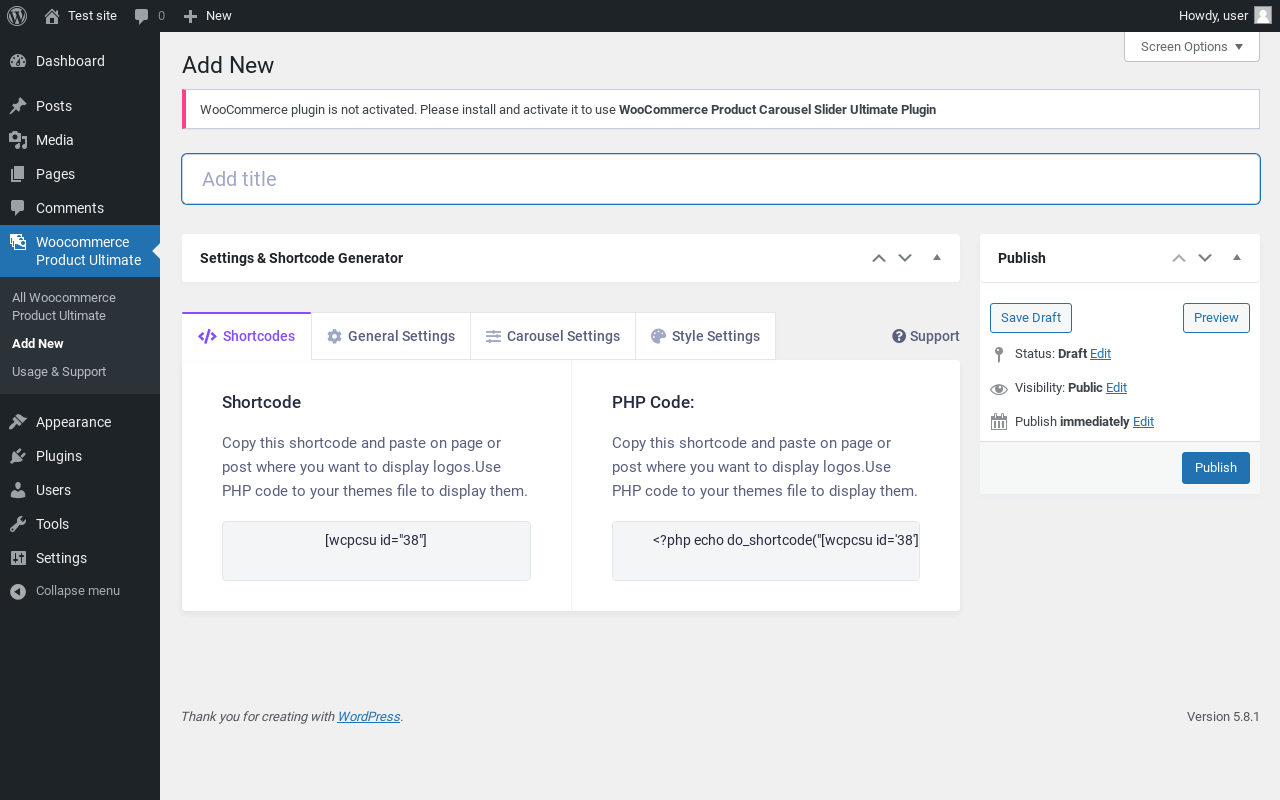Click the Support question mark icon
Viewport: 1280px width, 800px height.
[899, 336]
